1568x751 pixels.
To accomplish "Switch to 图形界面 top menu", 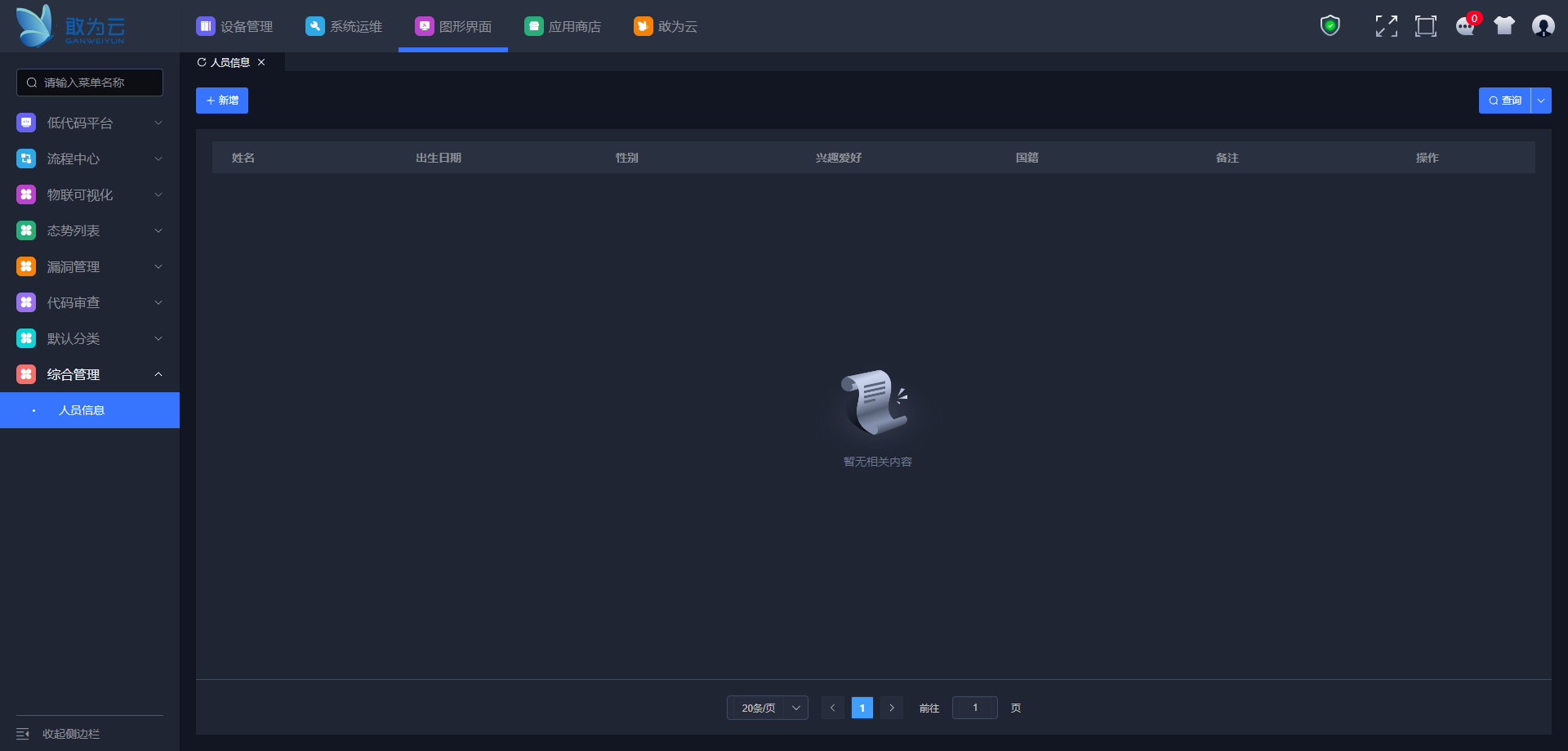I will pos(453,26).
